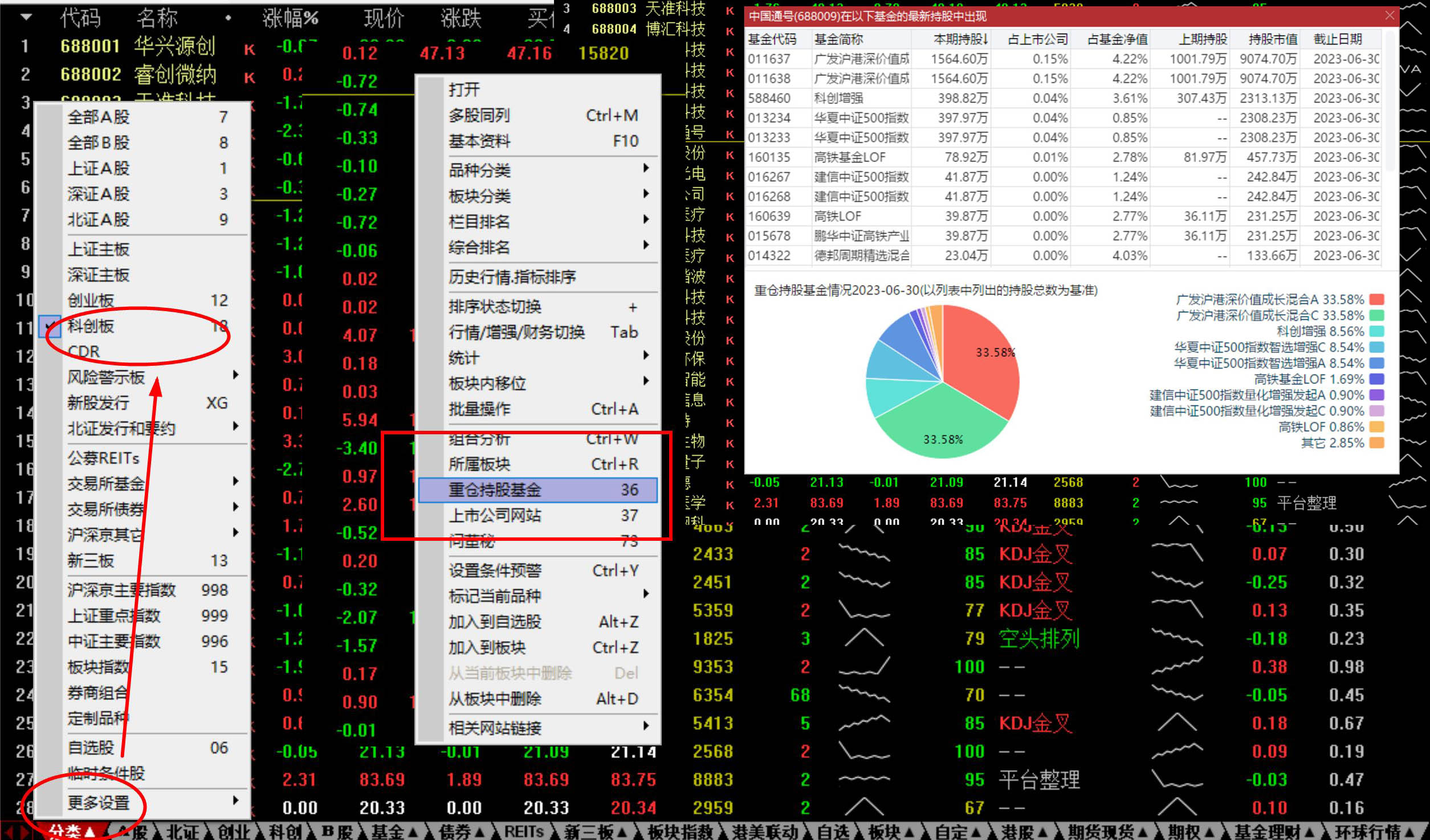Click the red K icon beside 华兴源创

click(249, 50)
